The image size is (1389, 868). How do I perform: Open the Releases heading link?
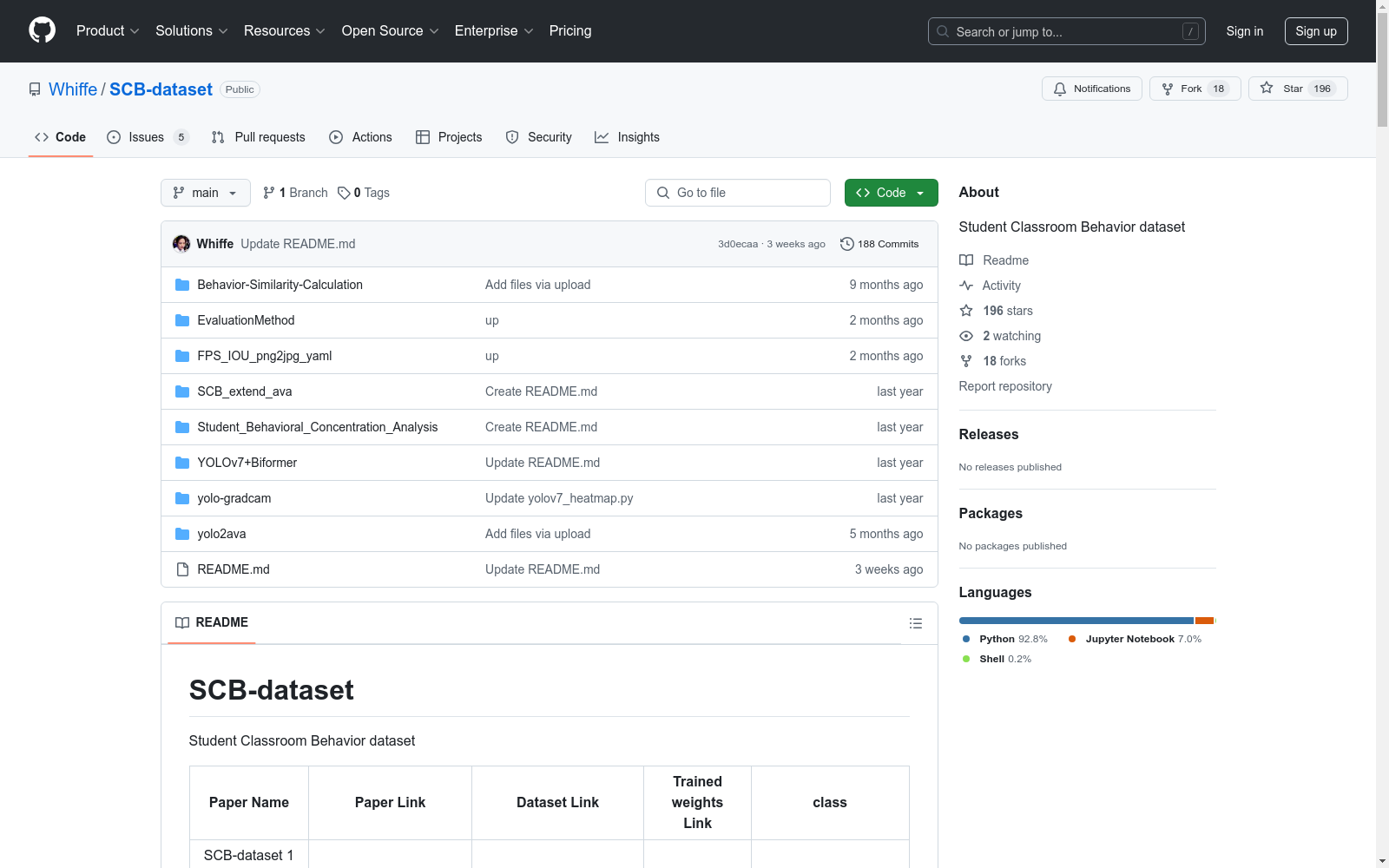click(x=989, y=434)
